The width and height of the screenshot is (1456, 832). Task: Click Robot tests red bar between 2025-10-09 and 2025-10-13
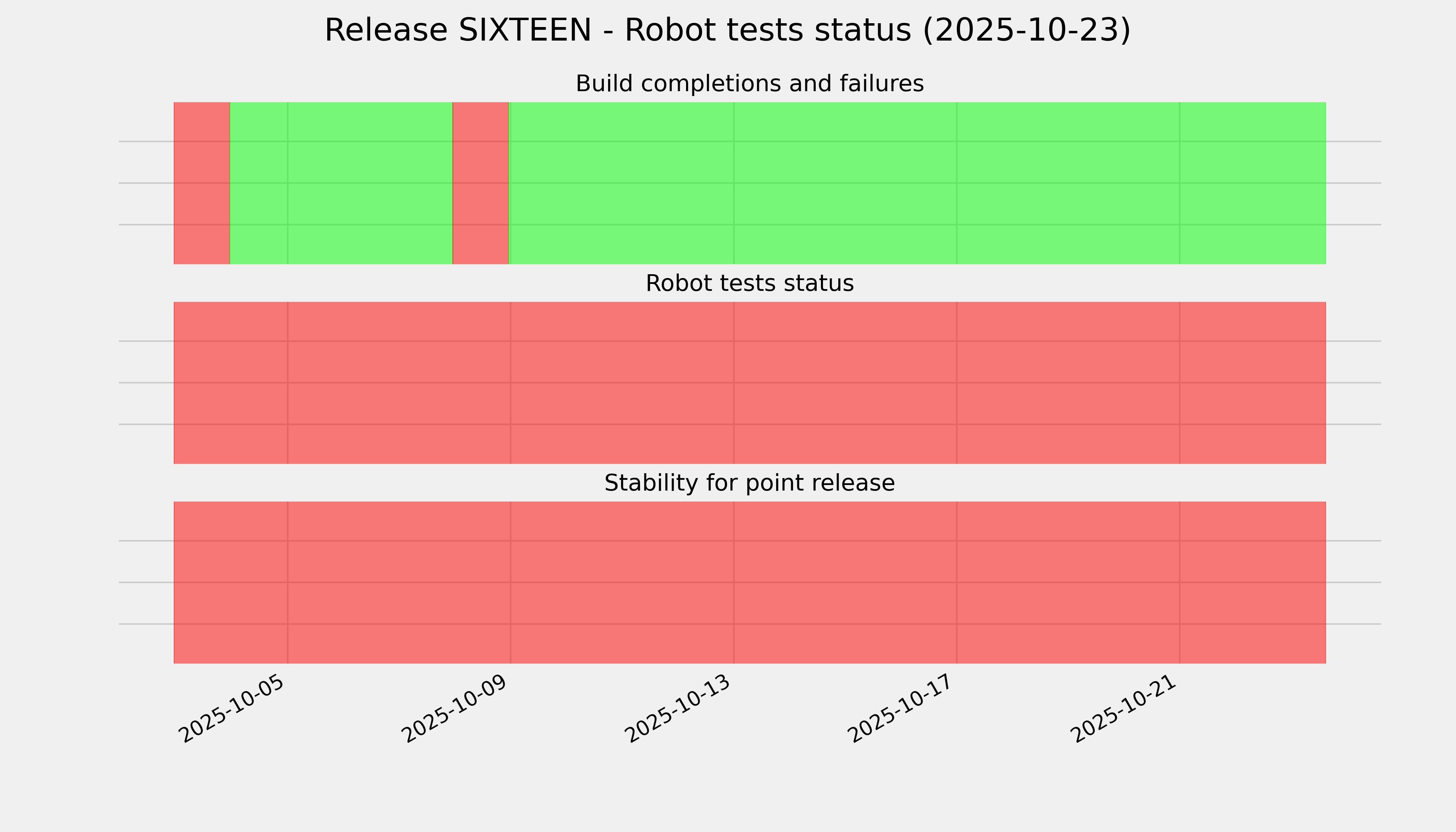coord(622,383)
